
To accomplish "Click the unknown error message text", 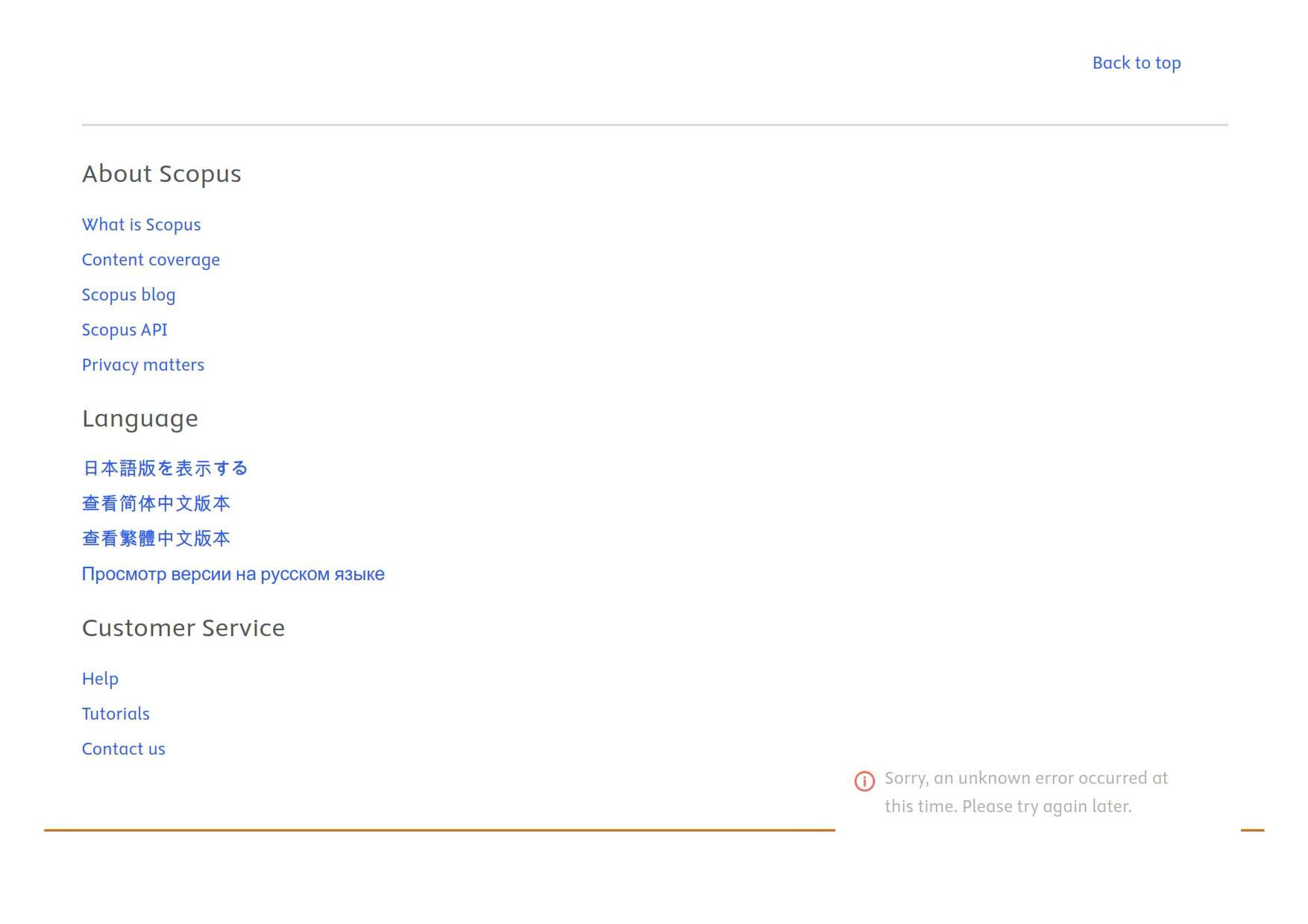I will click(x=1026, y=792).
